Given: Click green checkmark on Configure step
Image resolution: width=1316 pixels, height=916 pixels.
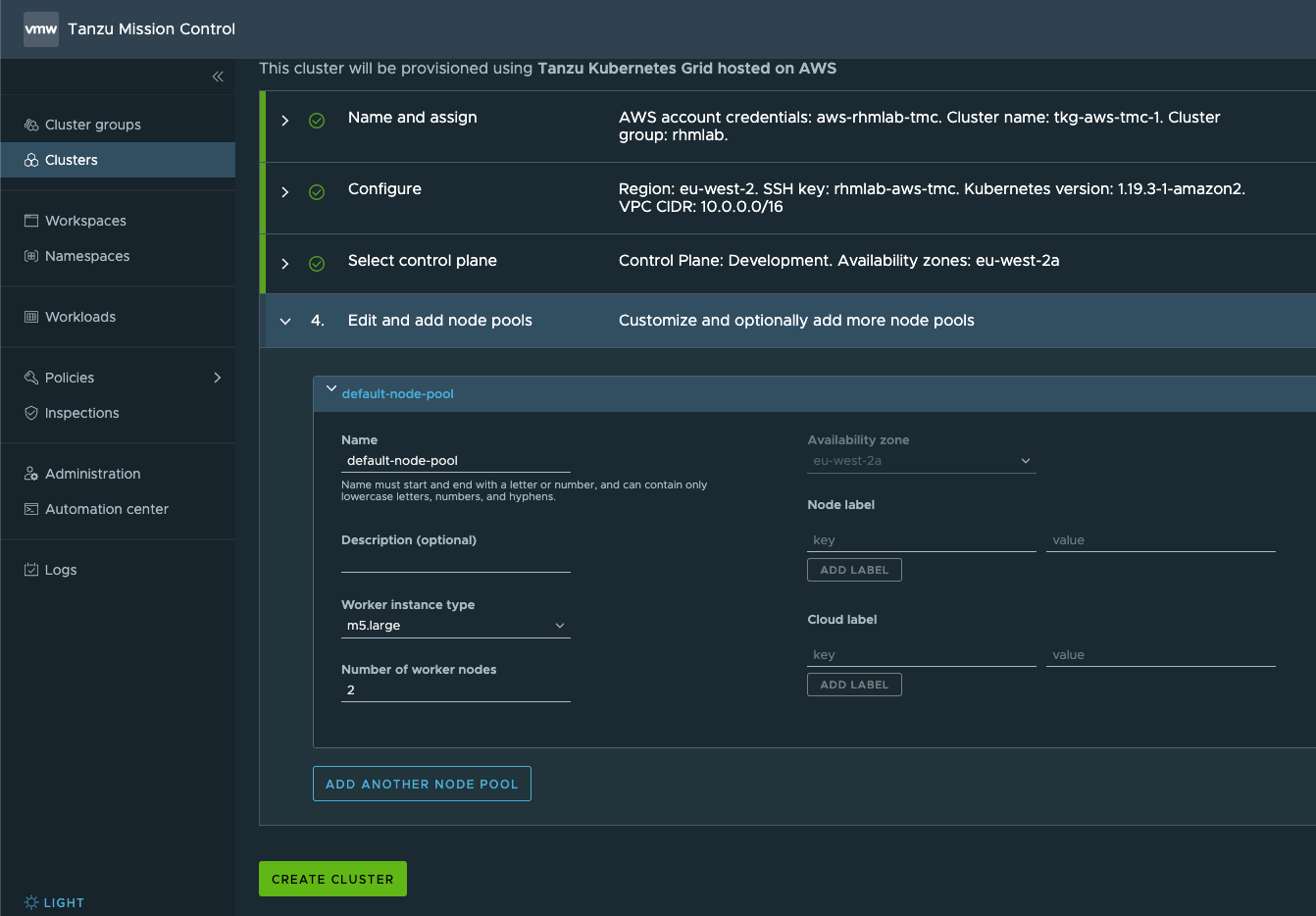Looking at the screenshot, I should 317,192.
